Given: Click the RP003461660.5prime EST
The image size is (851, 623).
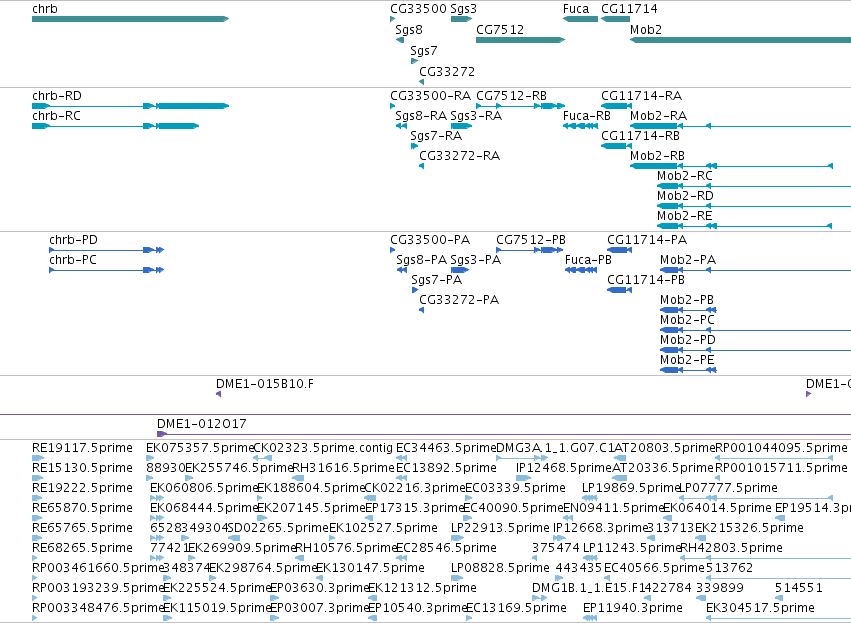Looking at the screenshot, I should (35, 578).
